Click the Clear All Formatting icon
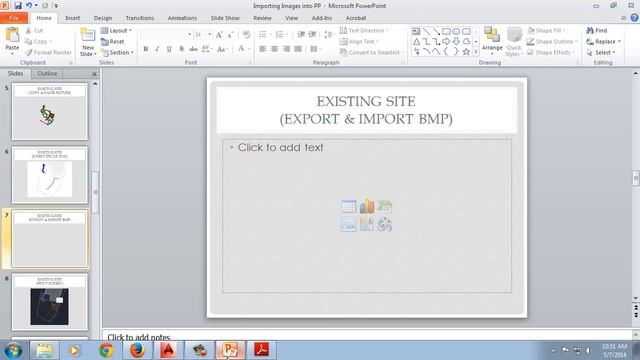 (x=246, y=35)
